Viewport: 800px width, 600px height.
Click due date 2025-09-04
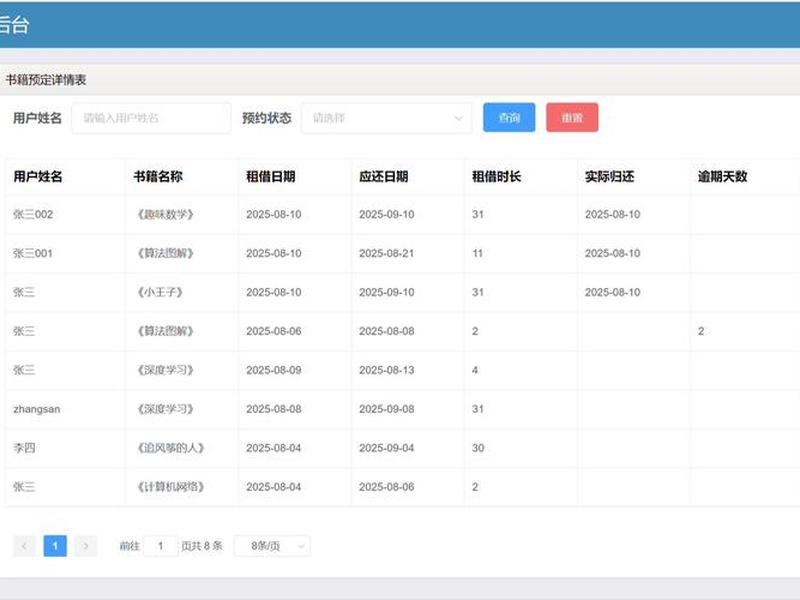tap(387, 448)
